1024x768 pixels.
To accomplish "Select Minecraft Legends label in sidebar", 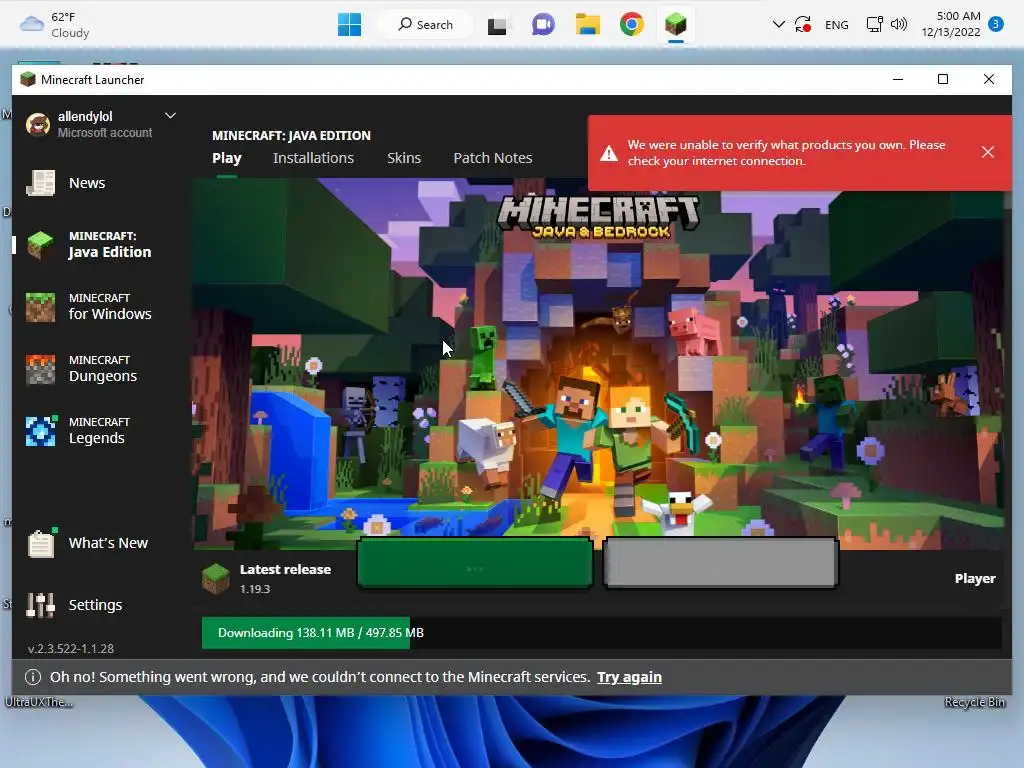I will [x=99, y=431].
